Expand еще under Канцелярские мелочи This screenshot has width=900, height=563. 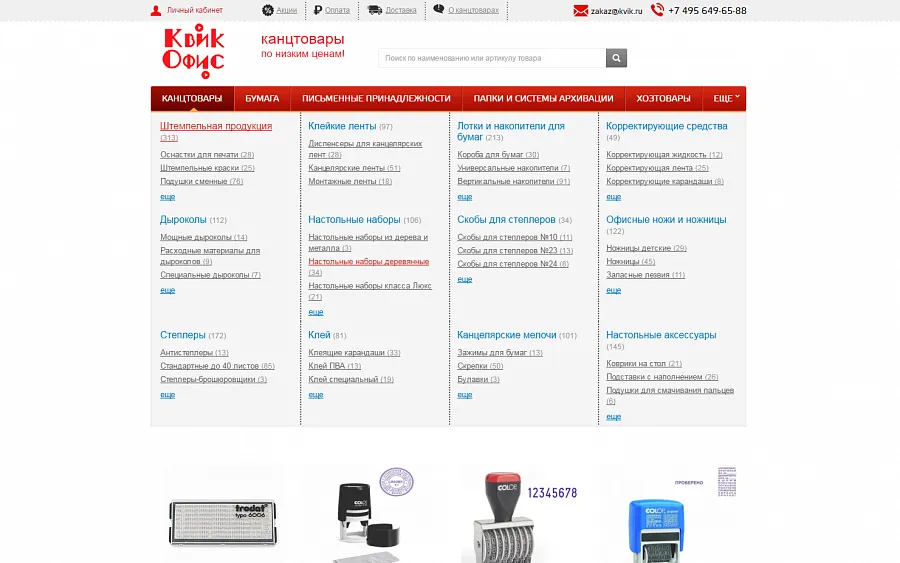(465, 395)
